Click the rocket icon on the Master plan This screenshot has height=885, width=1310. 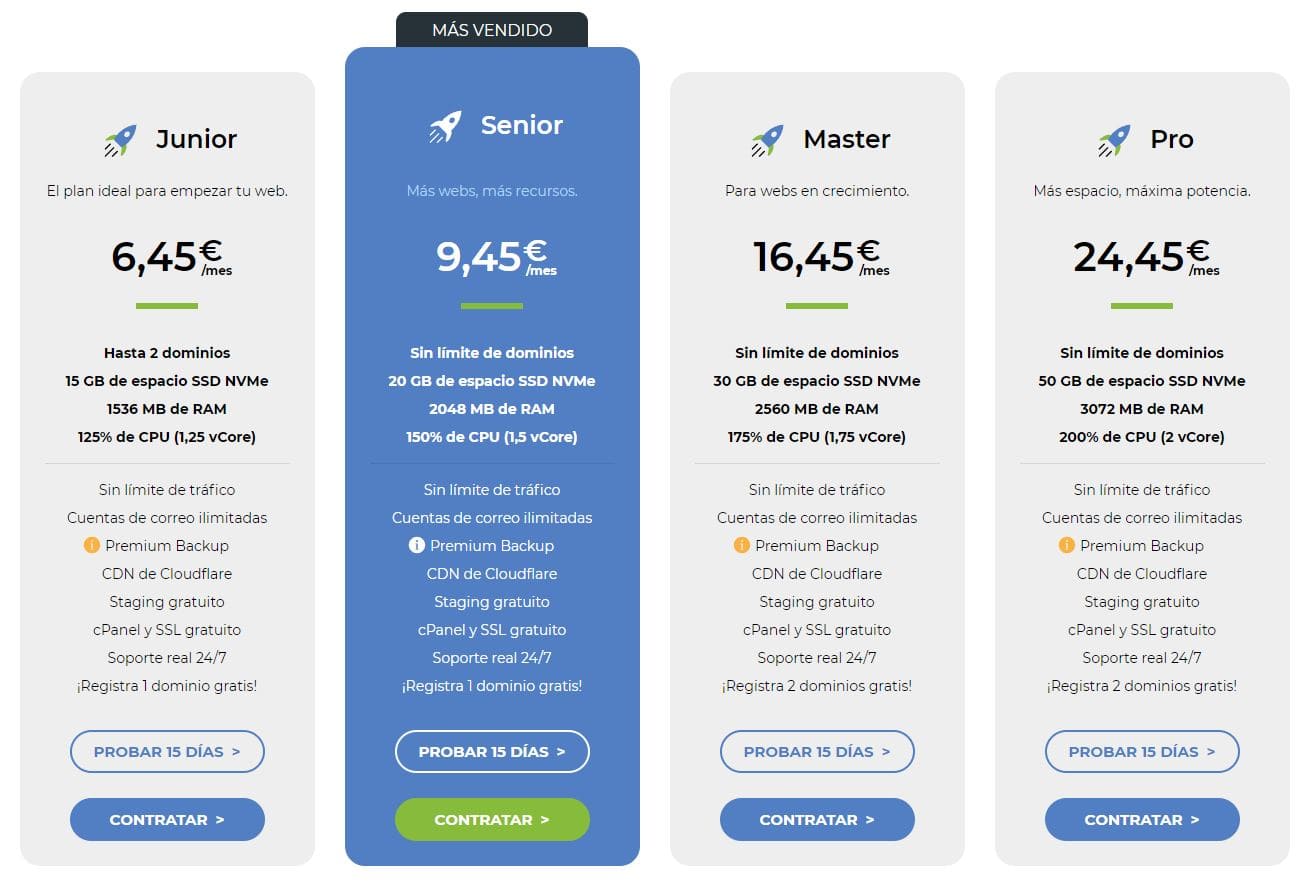click(x=764, y=138)
